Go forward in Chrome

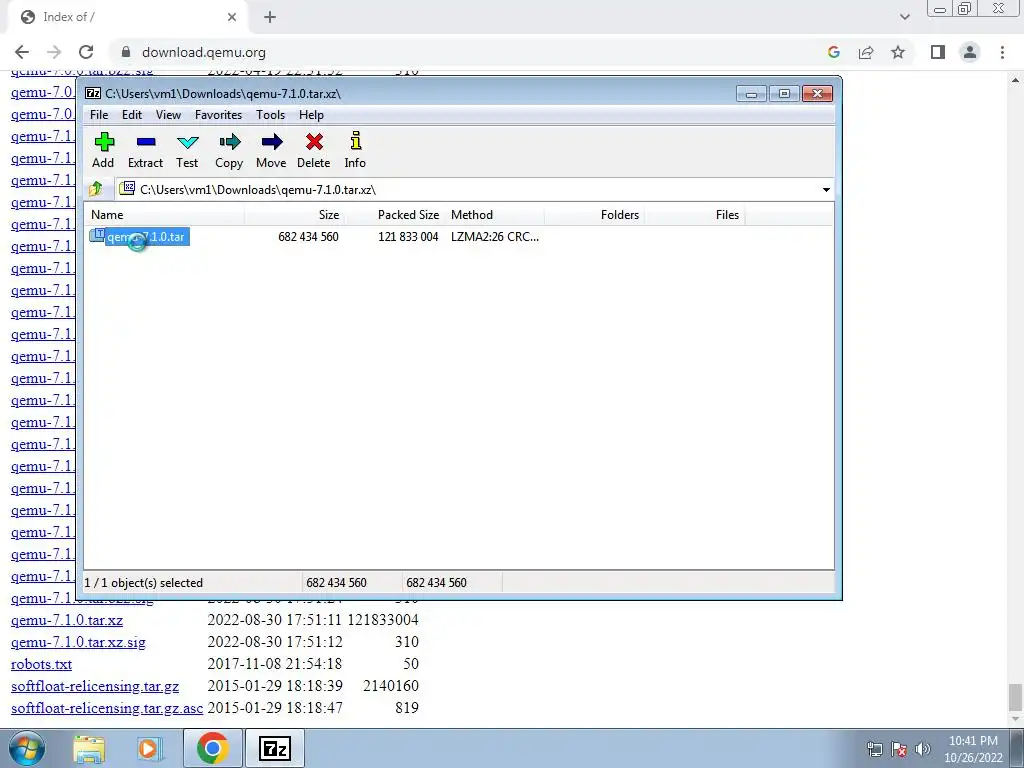click(54, 52)
